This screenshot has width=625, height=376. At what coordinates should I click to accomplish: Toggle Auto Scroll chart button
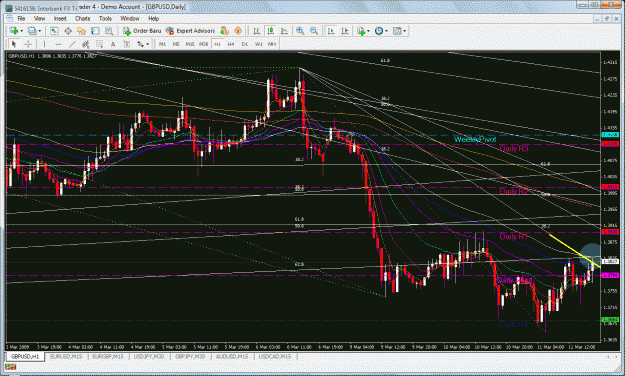[331, 31]
